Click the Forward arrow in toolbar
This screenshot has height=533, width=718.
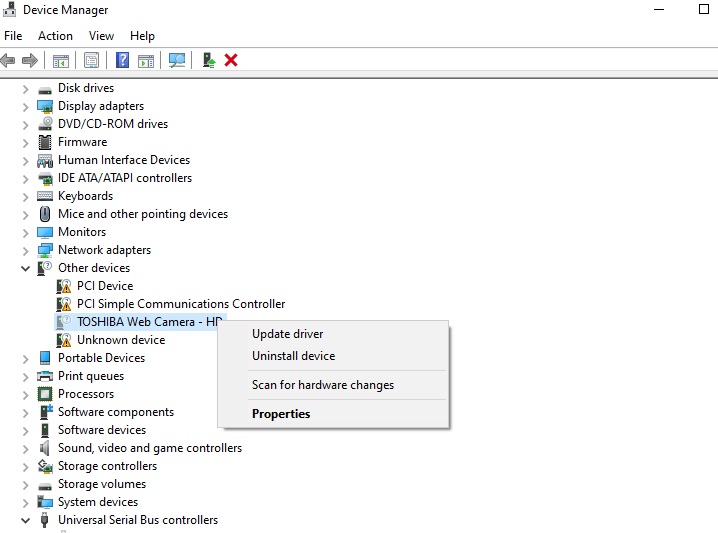pos(30,60)
